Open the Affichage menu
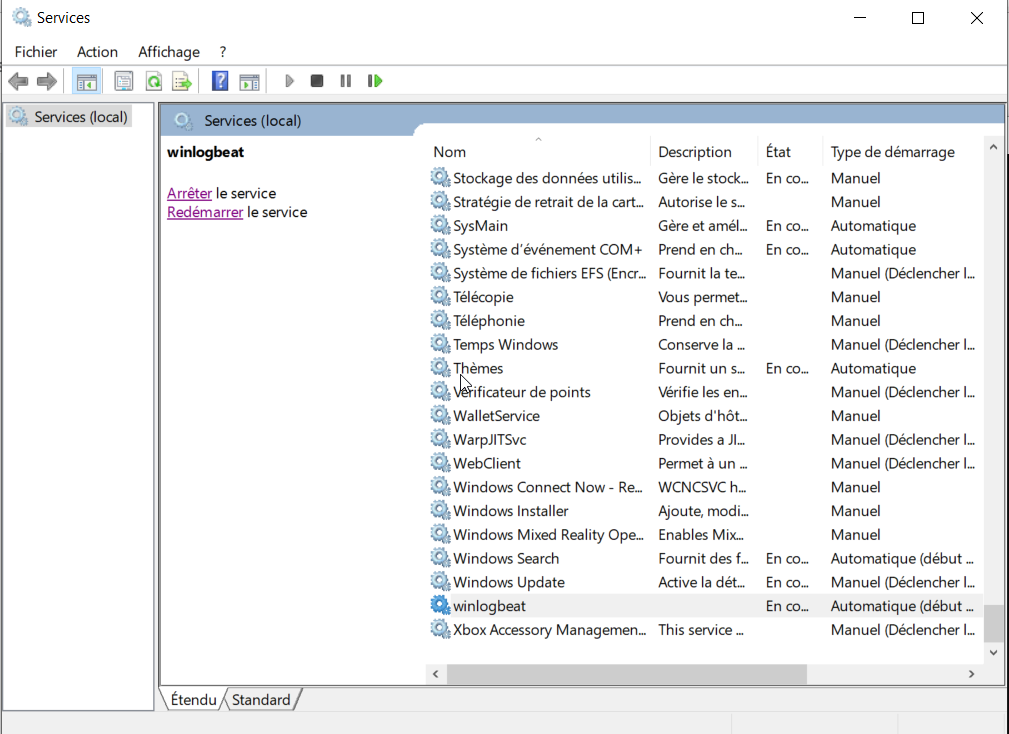The width and height of the screenshot is (1009, 734). pyautogui.click(x=169, y=52)
